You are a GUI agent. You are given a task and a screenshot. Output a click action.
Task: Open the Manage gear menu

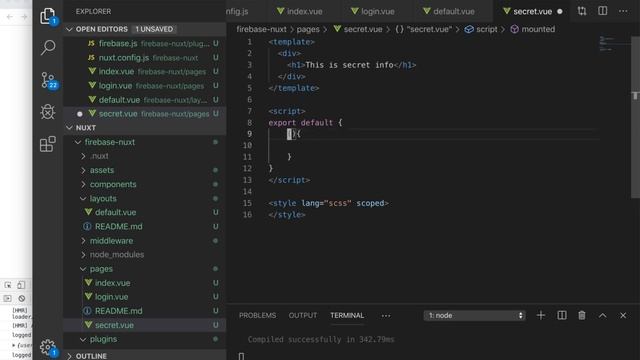48,347
